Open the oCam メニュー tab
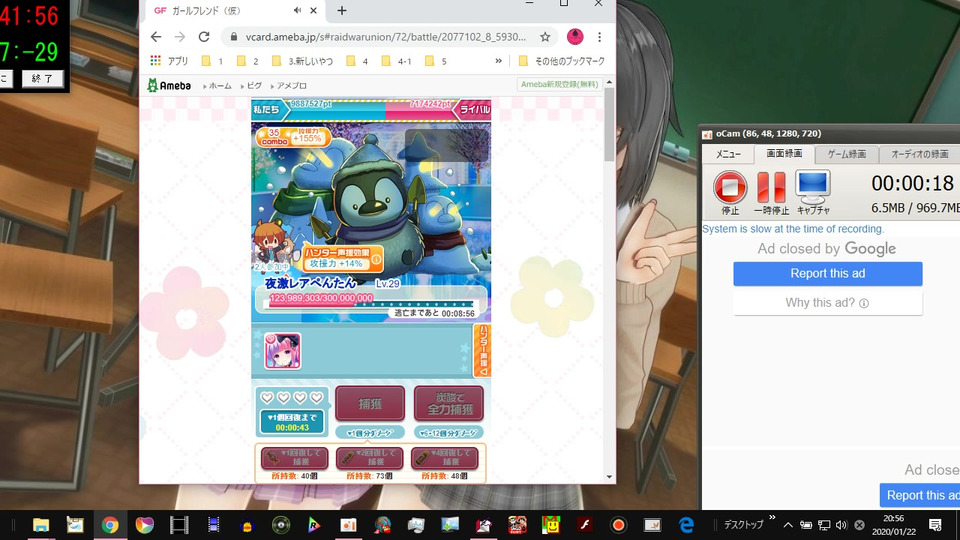Screen dimensions: 960x540 729,154
